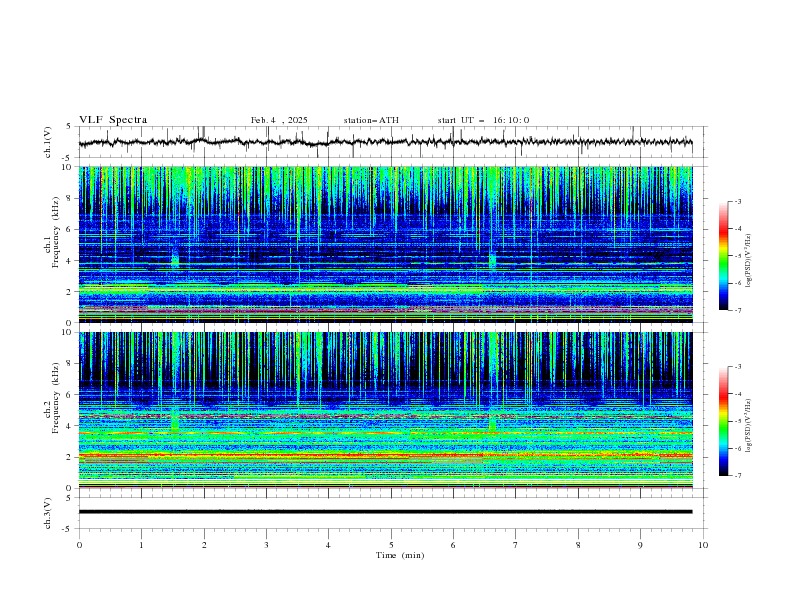Screen dimensions: 792x612
Task: Click tick label "5" on the Time axis
Action: 391,545
